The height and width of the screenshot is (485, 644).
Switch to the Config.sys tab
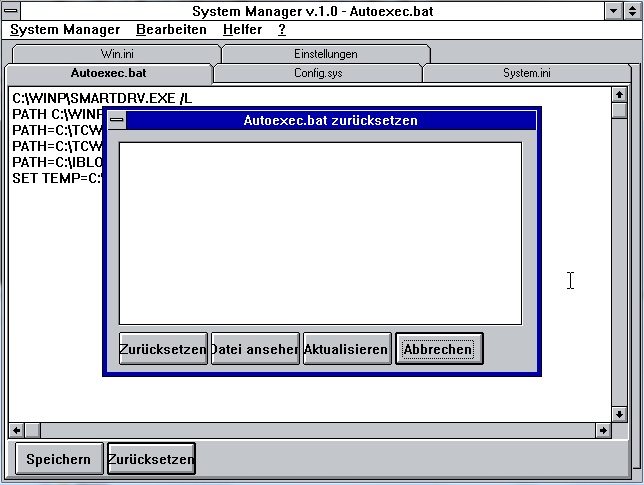click(x=317, y=74)
